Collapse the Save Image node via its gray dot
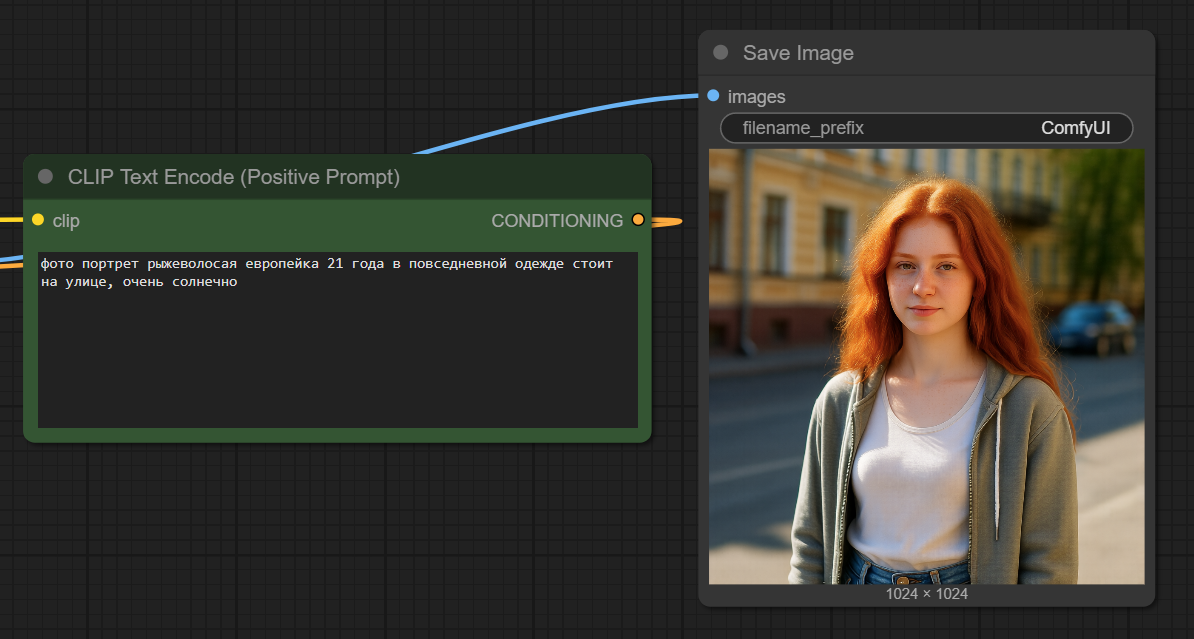Screen dimensions: 1194x639 tap(720, 53)
